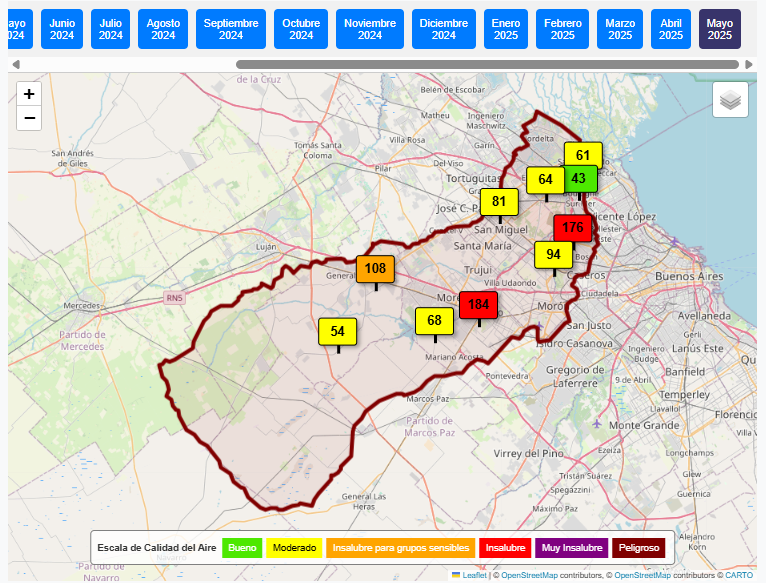Zoom in with the plus button
766x583 pixels.
click(29, 93)
